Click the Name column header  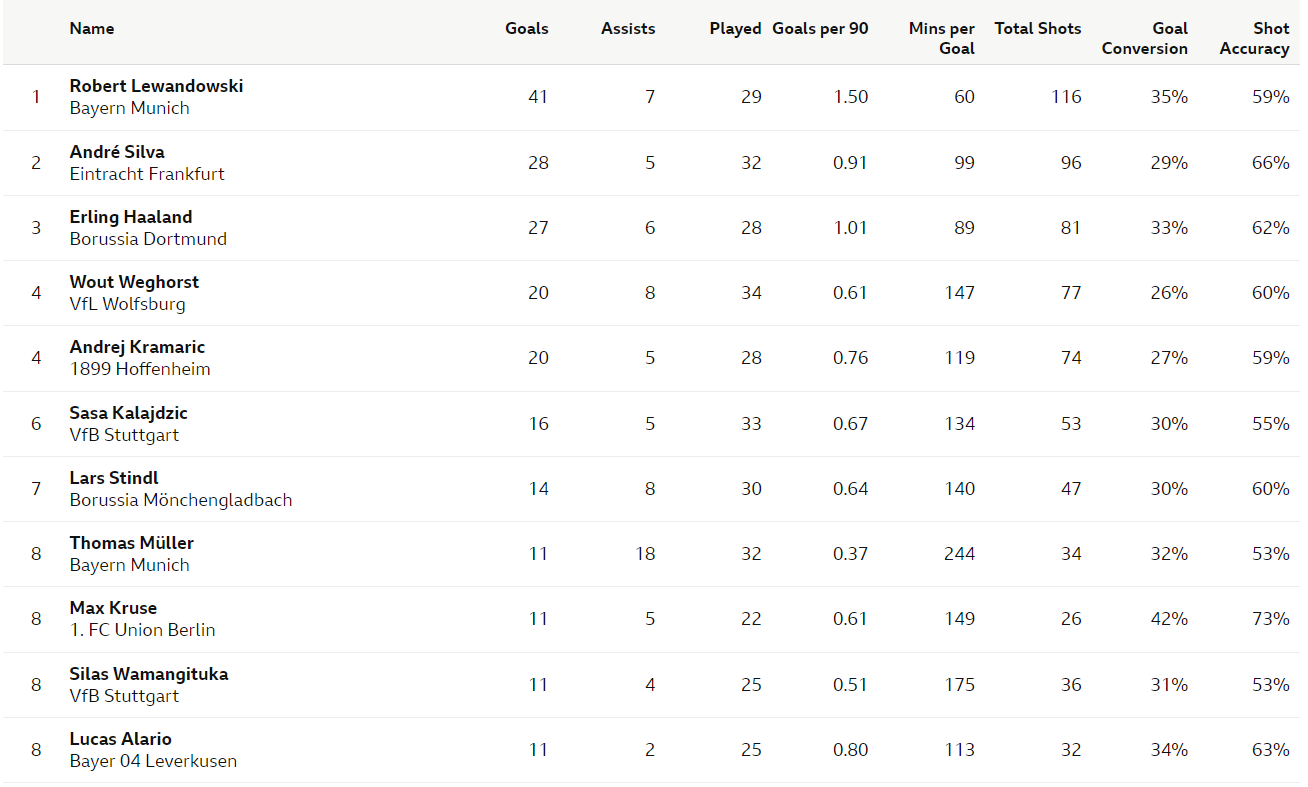[x=92, y=28]
